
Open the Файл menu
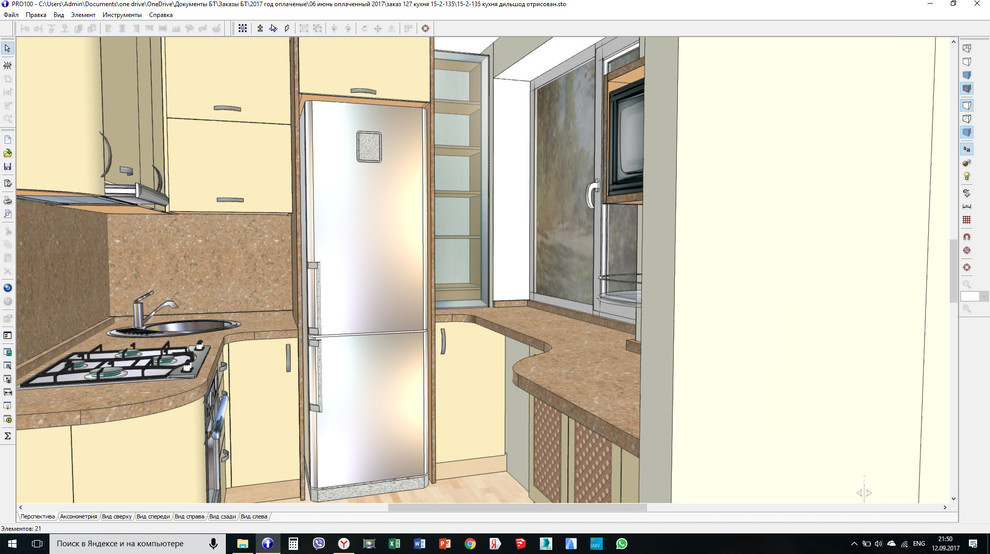pos(11,15)
